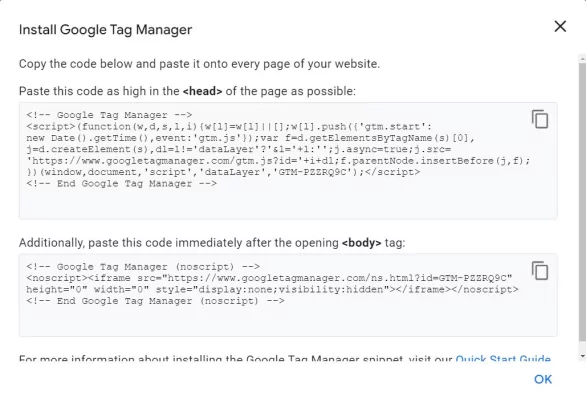This screenshot has height=400, width=586.
Task: Click the dialog's vertical scrollbar thumb
Action: [x=582, y=202]
